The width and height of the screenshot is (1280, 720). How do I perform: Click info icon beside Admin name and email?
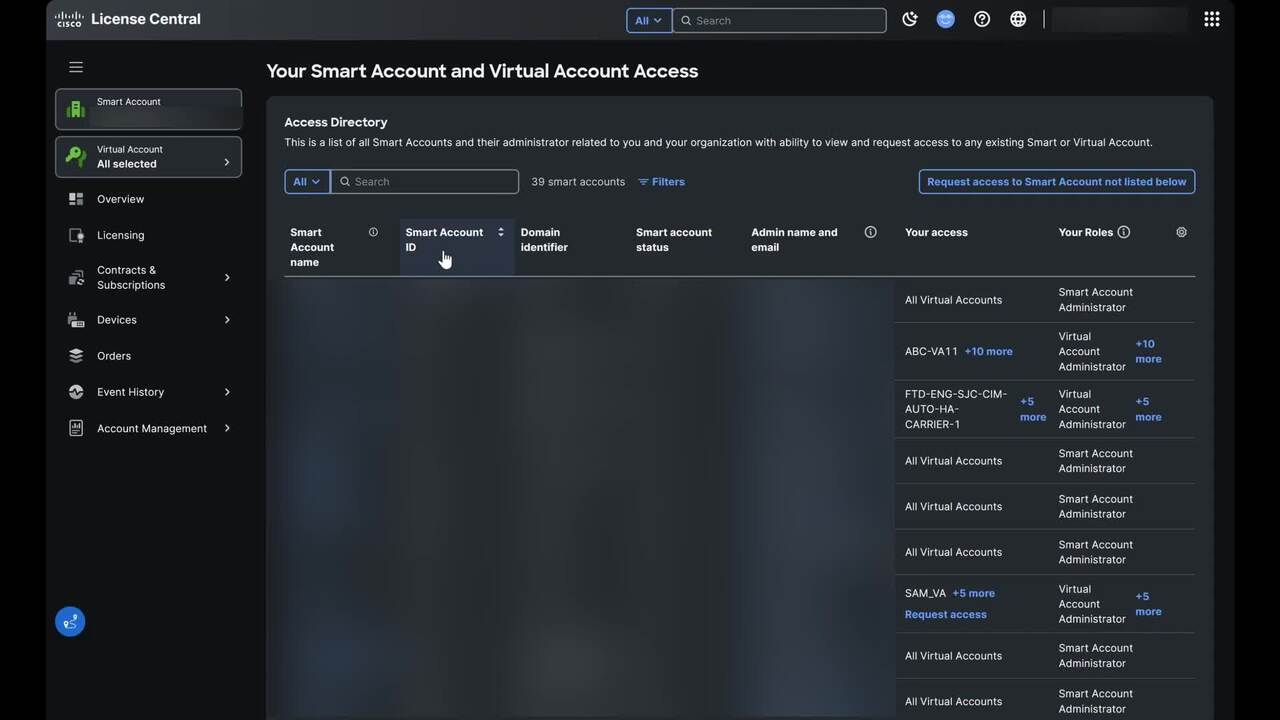point(870,232)
